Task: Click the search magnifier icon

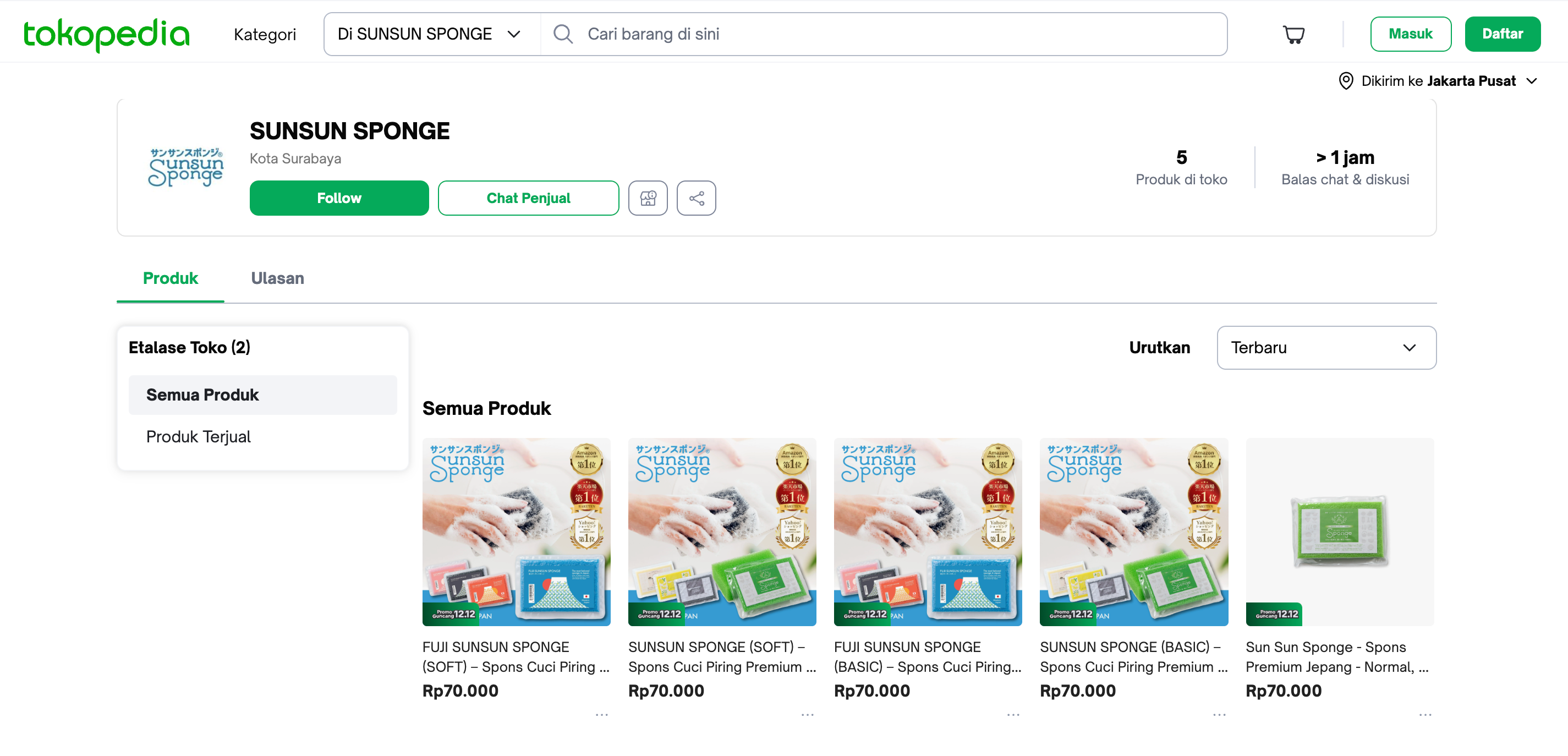Action: coord(562,34)
